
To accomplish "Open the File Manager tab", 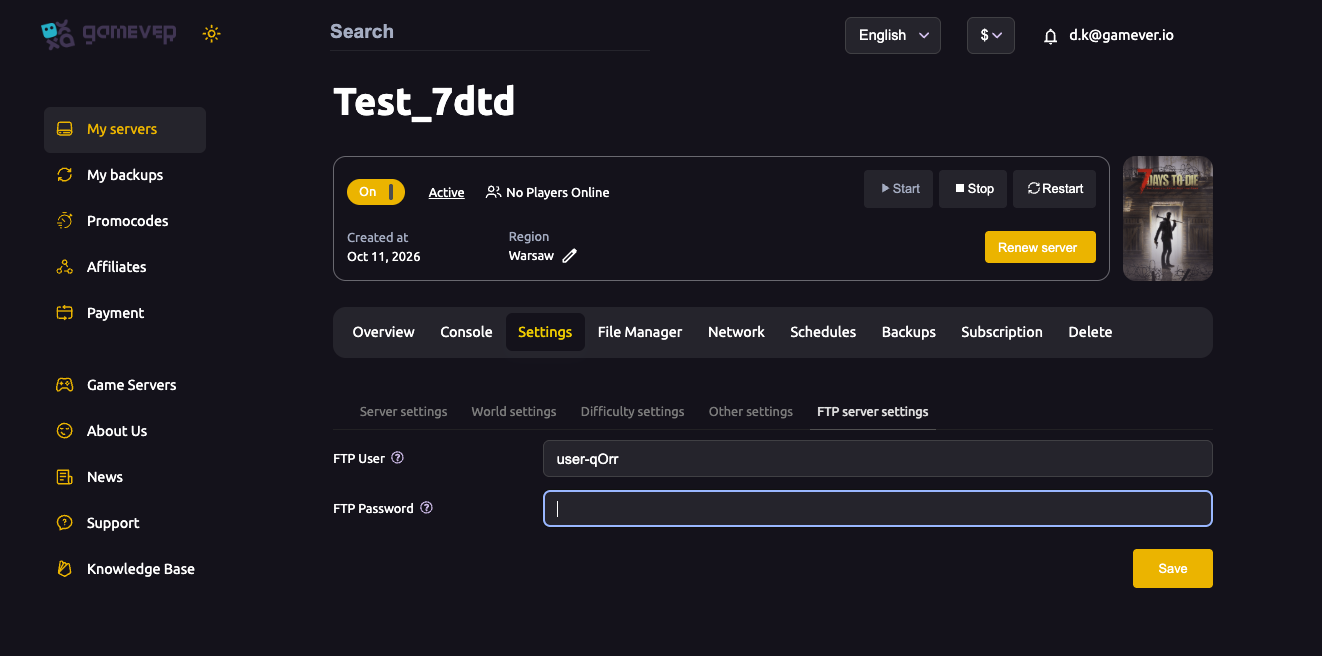I will tap(640, 332).
